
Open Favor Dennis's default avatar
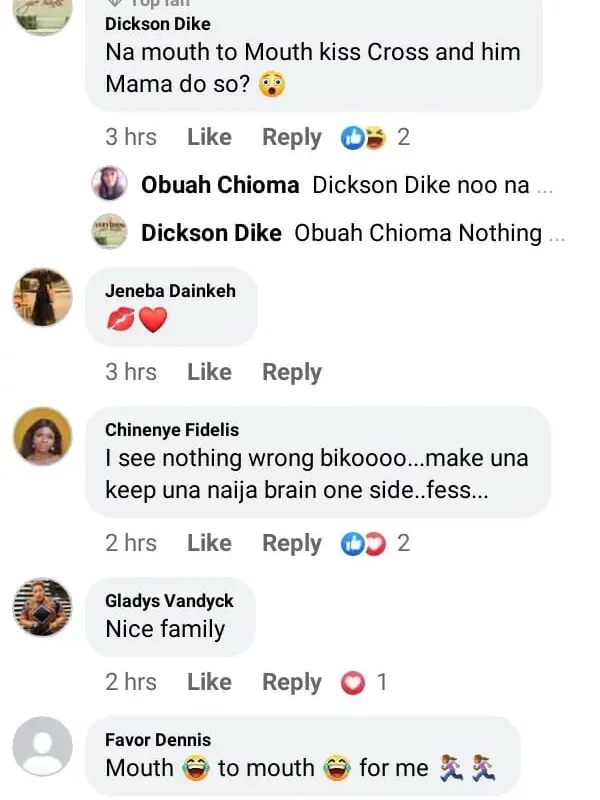[43, 746]
